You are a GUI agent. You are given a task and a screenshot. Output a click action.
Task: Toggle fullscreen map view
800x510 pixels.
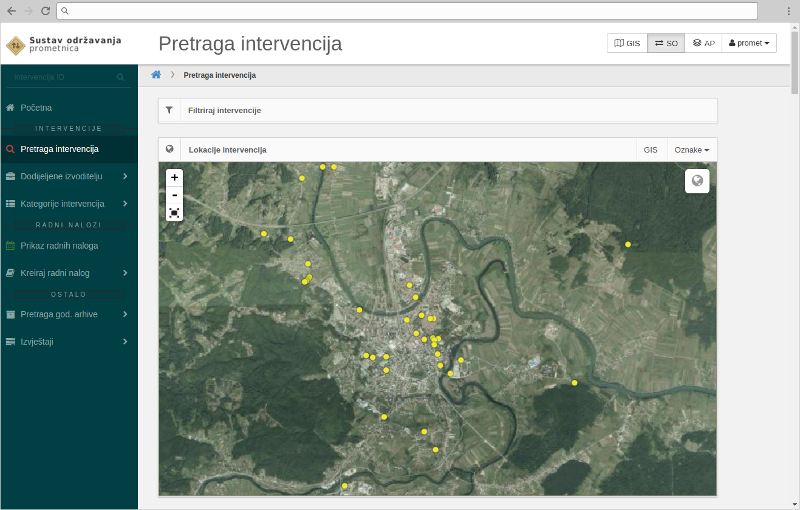[175, 212]
